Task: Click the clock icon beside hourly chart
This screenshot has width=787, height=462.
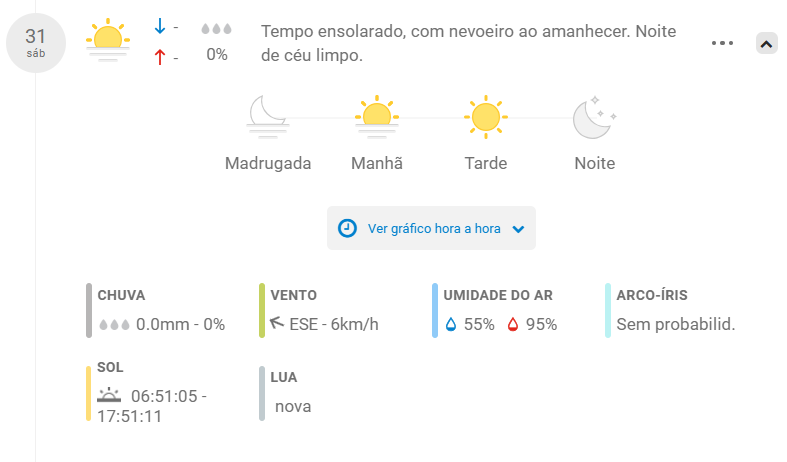Action: coord(347,228)
